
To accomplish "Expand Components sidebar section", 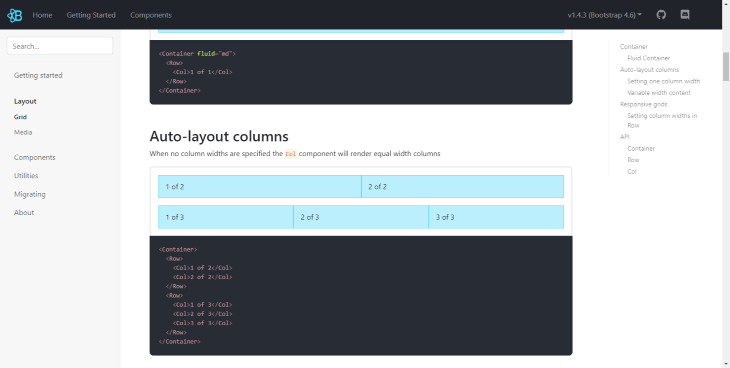I will point(34,157).
